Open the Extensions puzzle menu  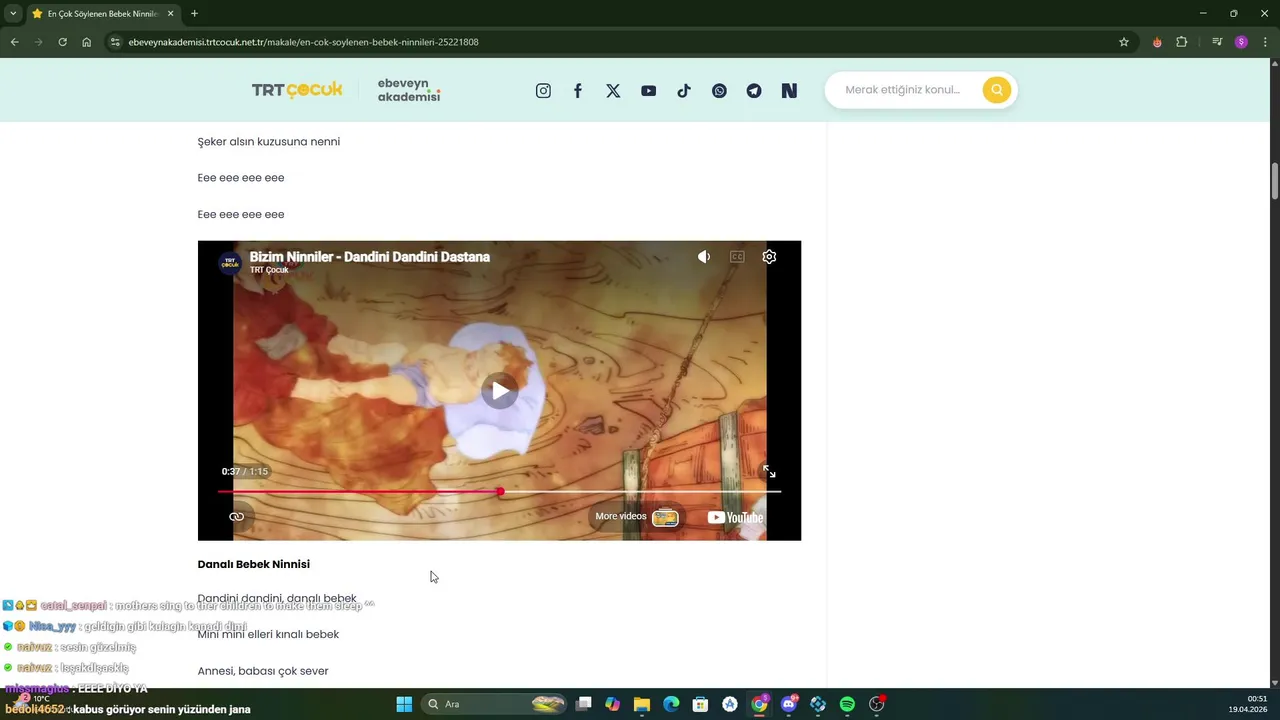1182,42
